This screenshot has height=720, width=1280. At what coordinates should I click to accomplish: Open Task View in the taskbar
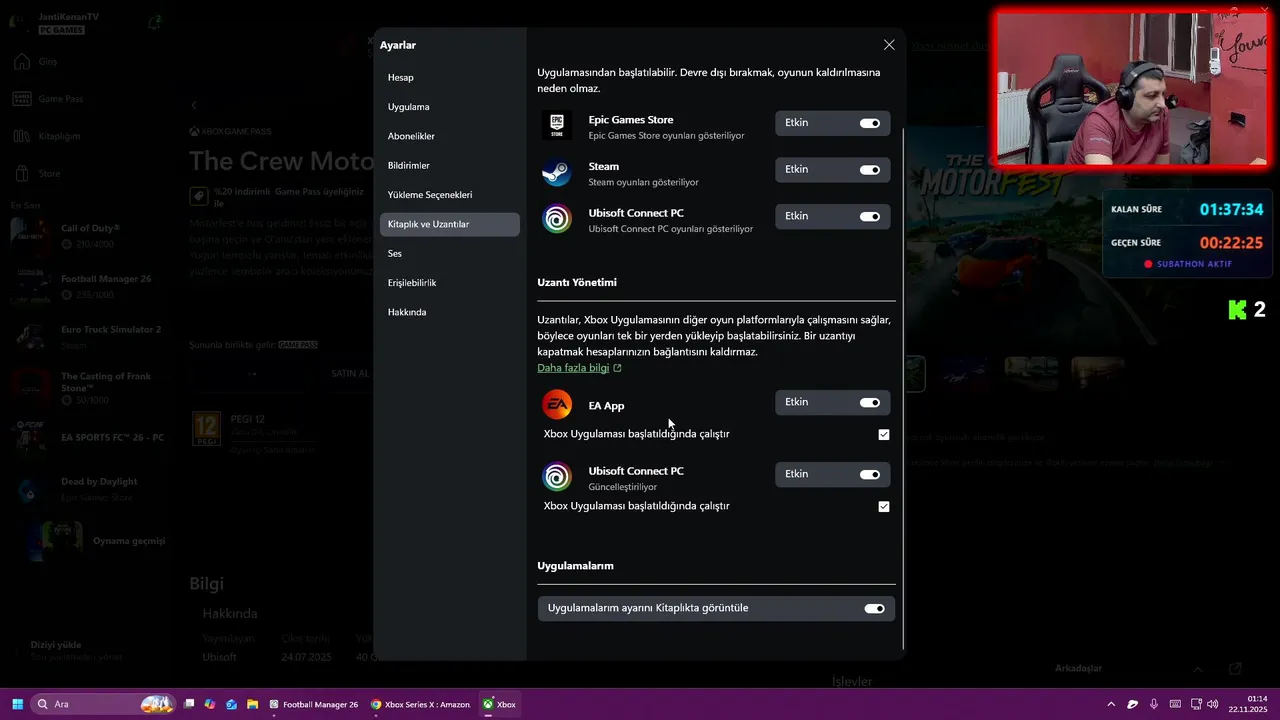pyautogui.click(x=189, y=704)
